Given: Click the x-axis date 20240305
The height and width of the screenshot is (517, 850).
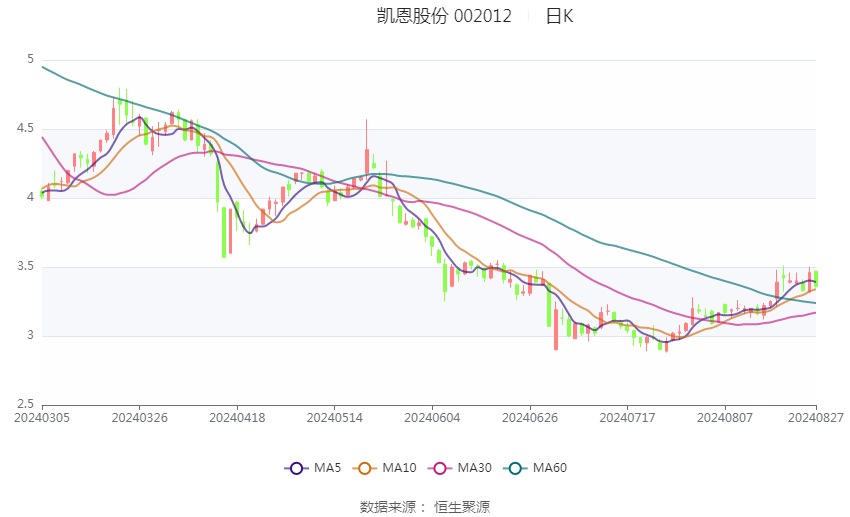Looking at the screenshot, I should (x=42, y=418).
